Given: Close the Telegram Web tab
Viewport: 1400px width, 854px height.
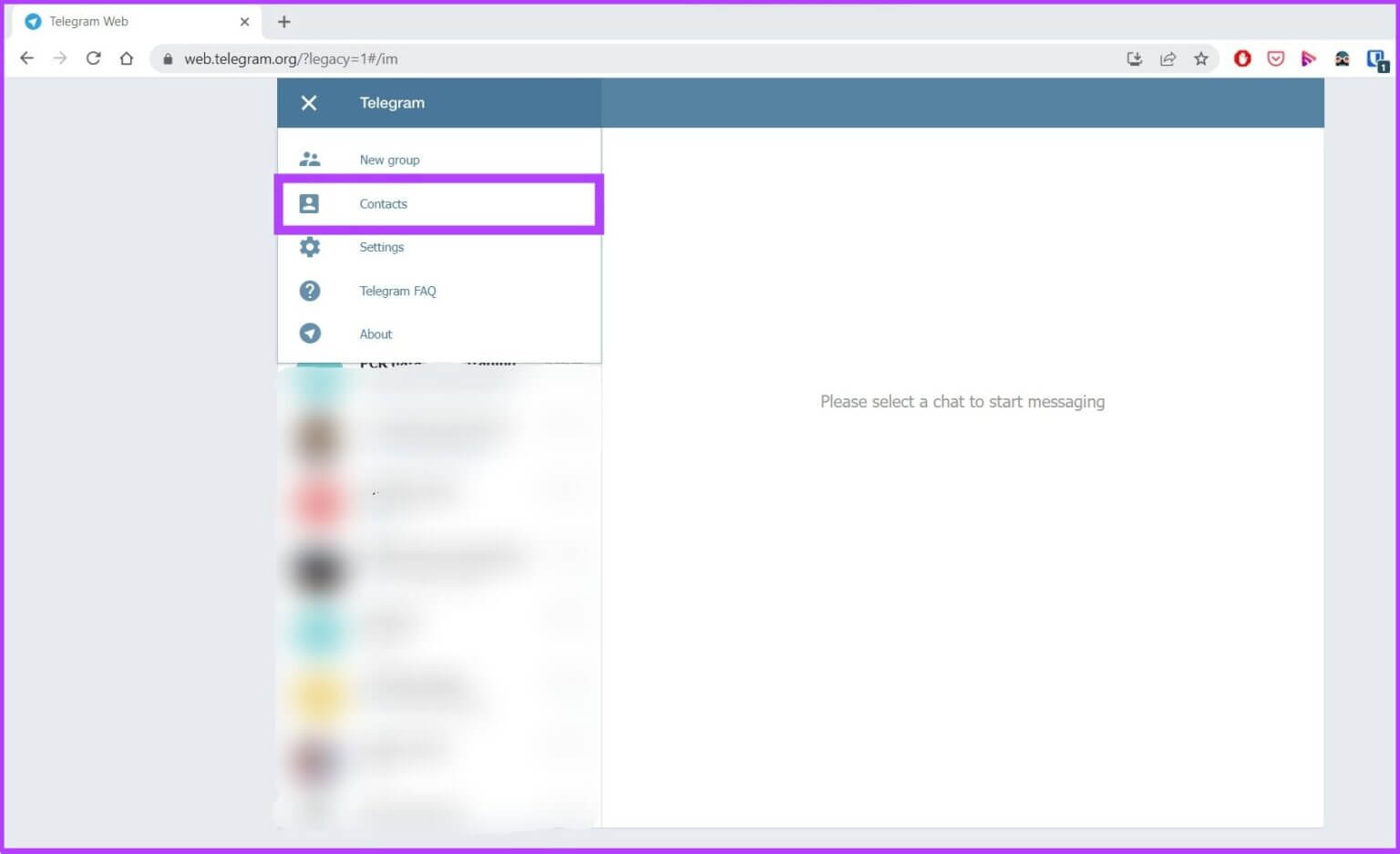Looking at the screenshot, I should [x=244, y=22].
